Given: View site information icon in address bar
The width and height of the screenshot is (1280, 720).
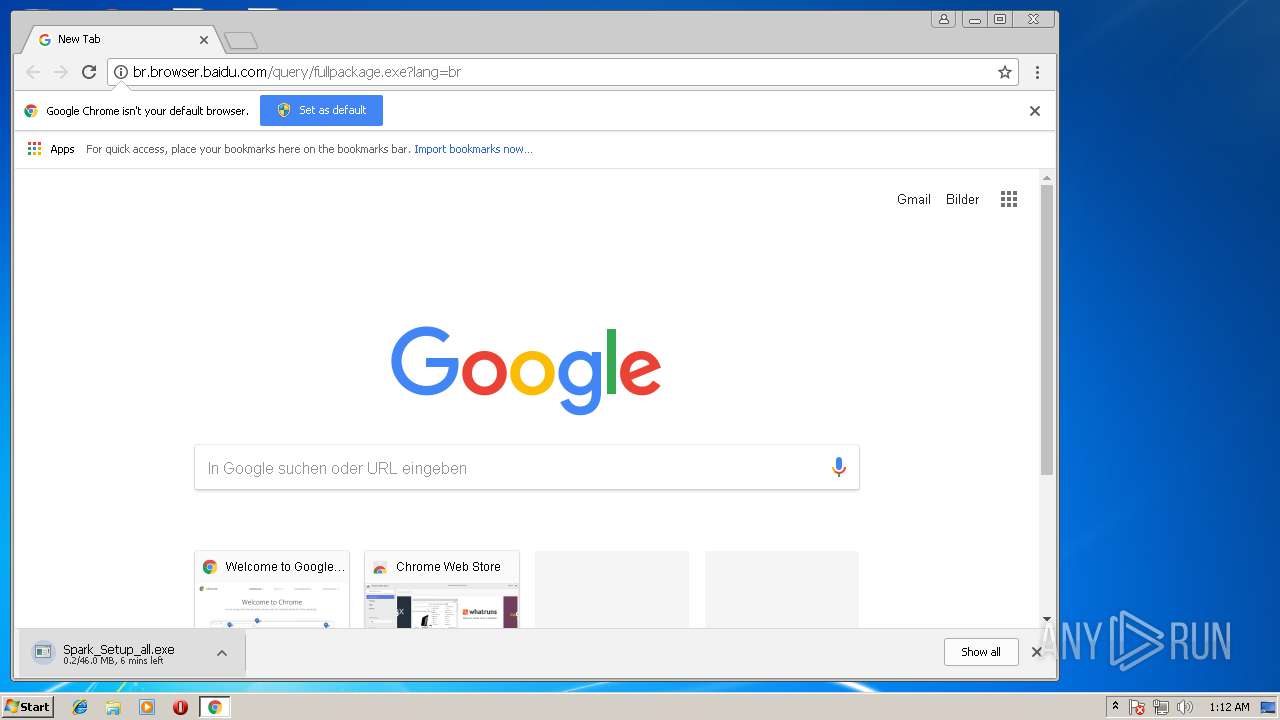Looking at the screenshot, I should 121,72.
